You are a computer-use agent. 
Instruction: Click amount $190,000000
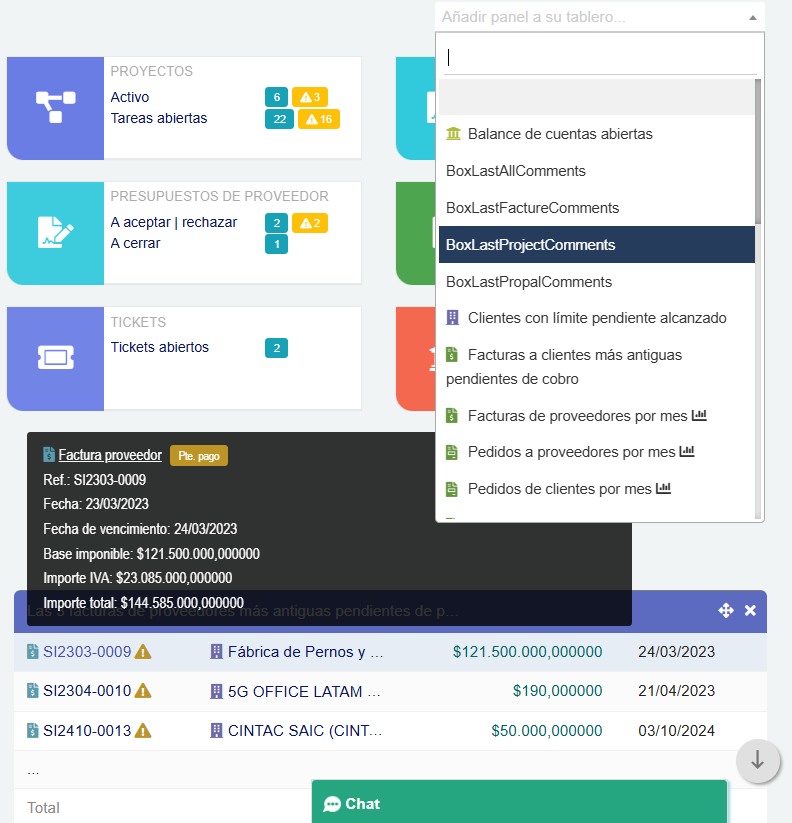[557, 691]
